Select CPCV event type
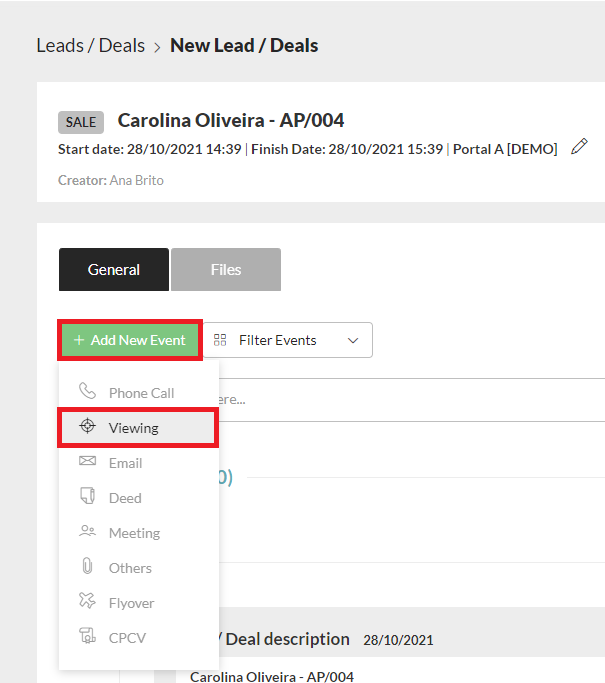The width and height of the screenshot is (605, 683). [139, 638]
